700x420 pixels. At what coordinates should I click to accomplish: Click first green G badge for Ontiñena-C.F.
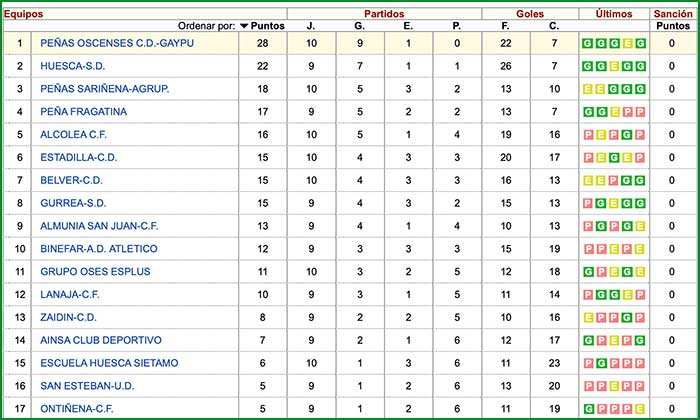tap(588, 408)
